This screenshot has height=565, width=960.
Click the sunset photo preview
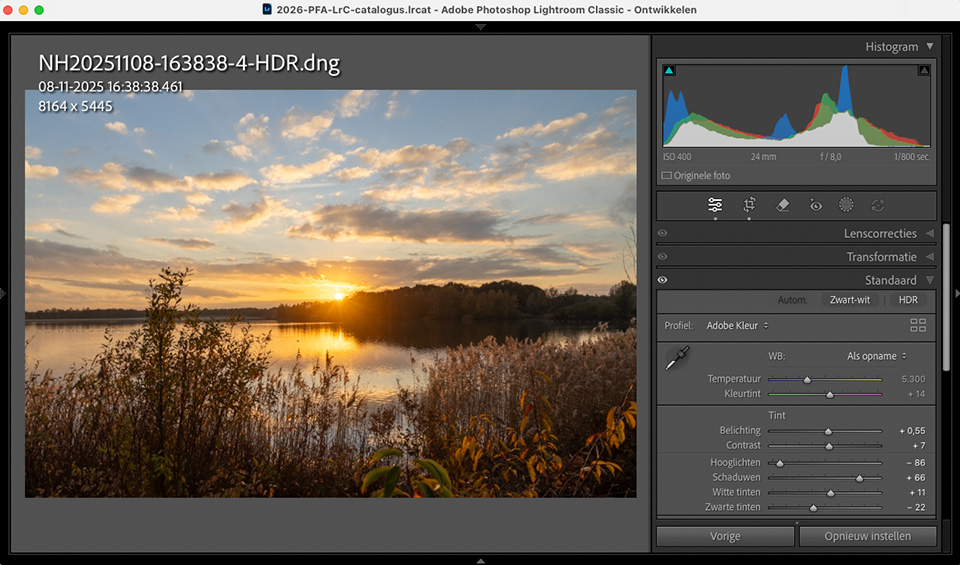click(x=331, y=294)
